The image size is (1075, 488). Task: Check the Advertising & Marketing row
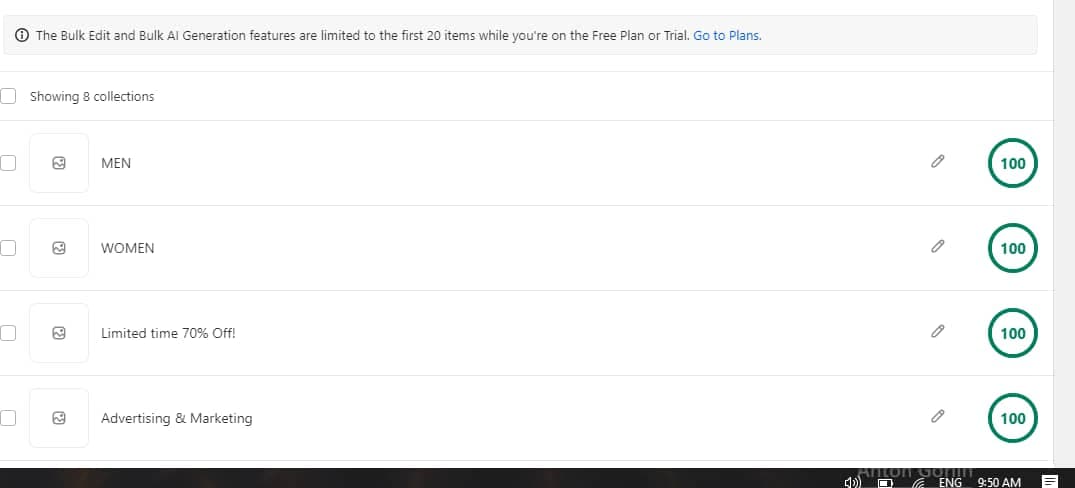pos(8,418)
